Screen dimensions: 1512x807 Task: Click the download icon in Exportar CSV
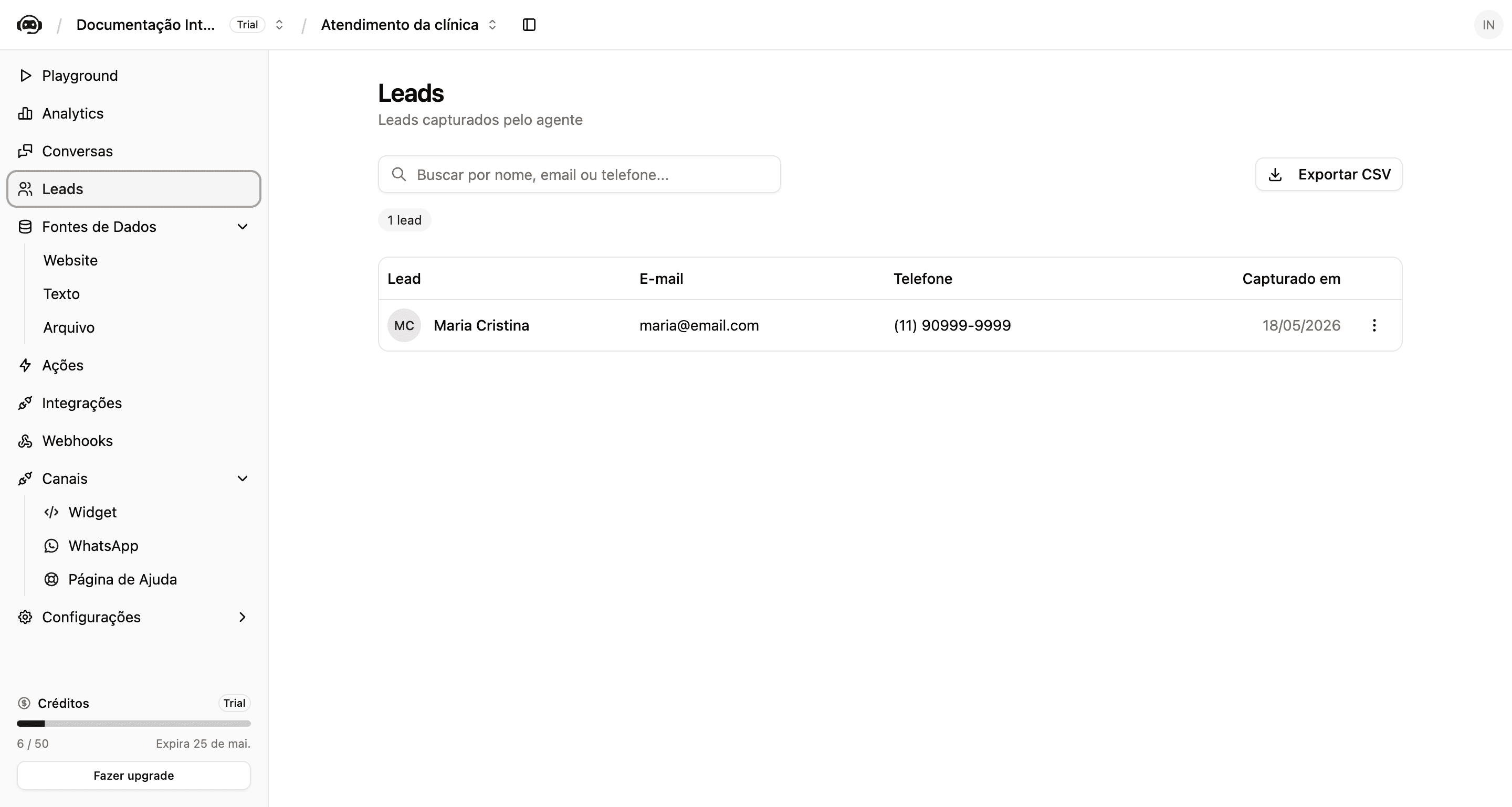coord(1275,175)
